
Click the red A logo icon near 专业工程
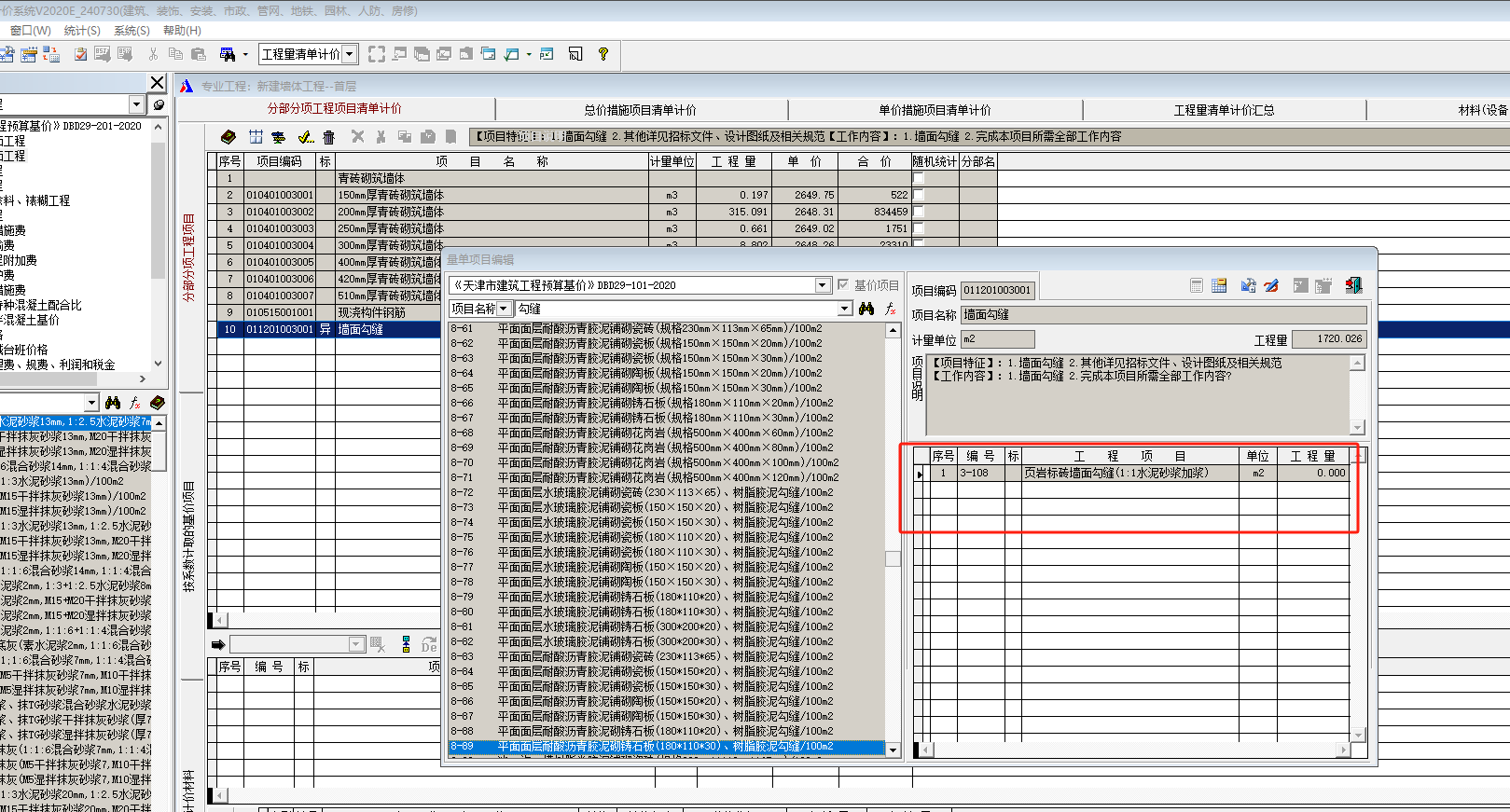click(187, 86)
